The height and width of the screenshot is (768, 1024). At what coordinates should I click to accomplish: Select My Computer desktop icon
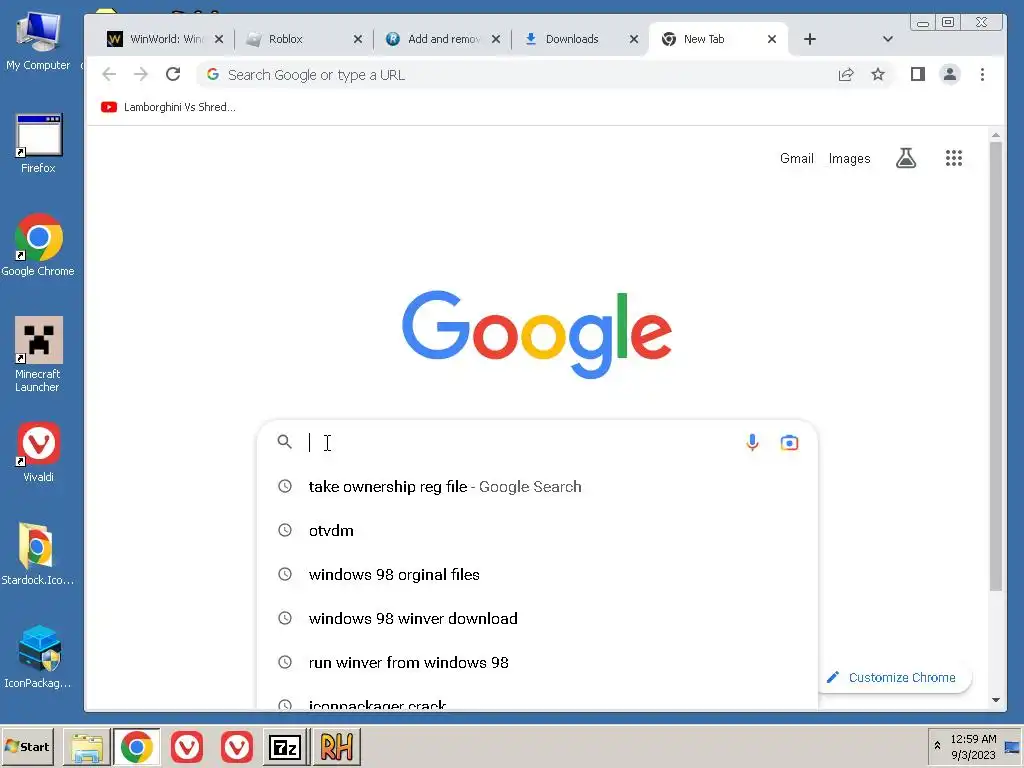point(38,40)
